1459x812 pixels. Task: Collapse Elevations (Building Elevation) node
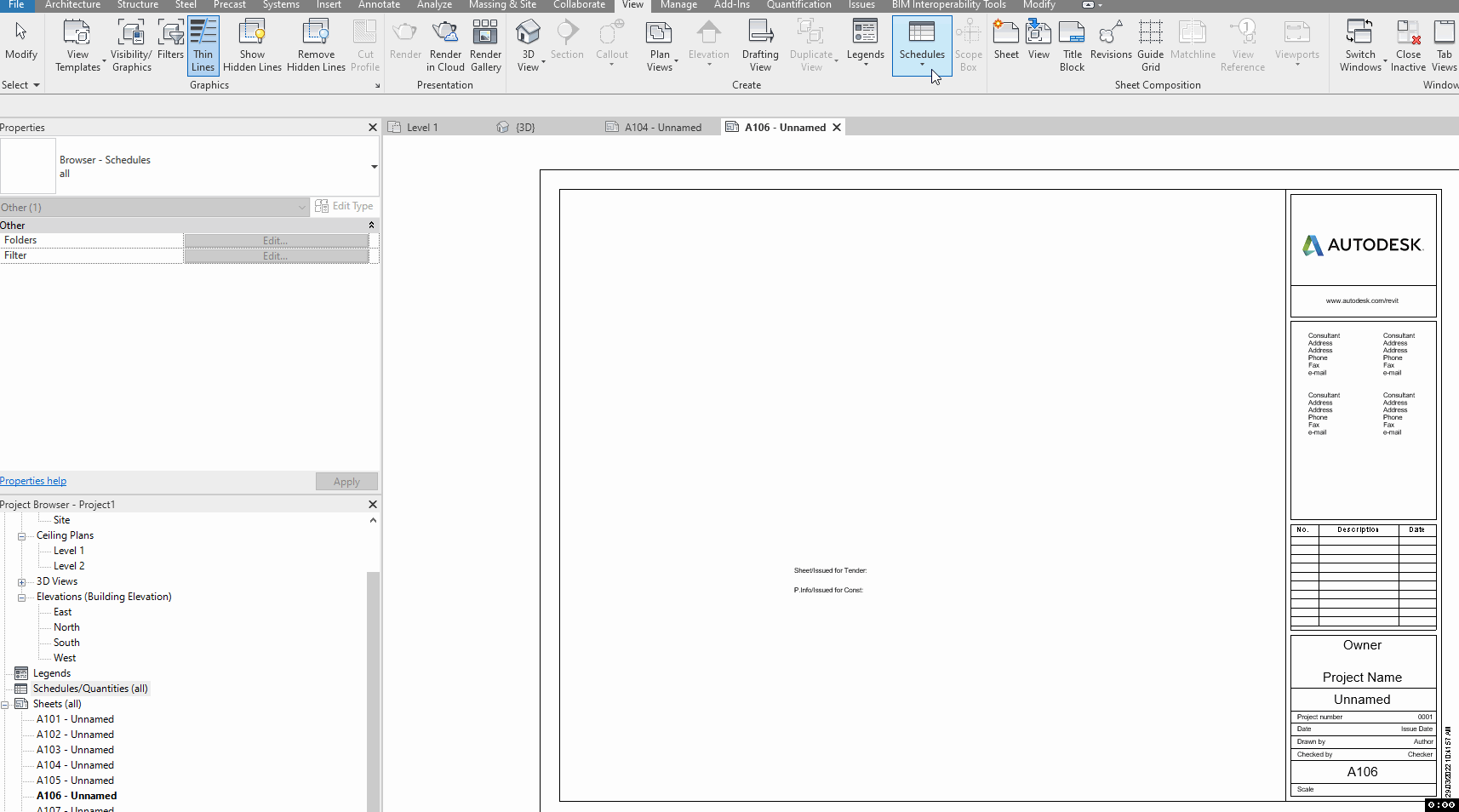coord(21,598)
